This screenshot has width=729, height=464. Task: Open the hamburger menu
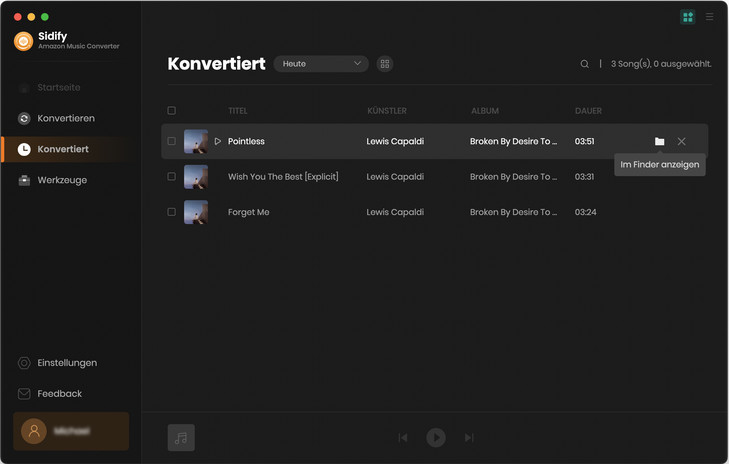click(x=709, y=17)
